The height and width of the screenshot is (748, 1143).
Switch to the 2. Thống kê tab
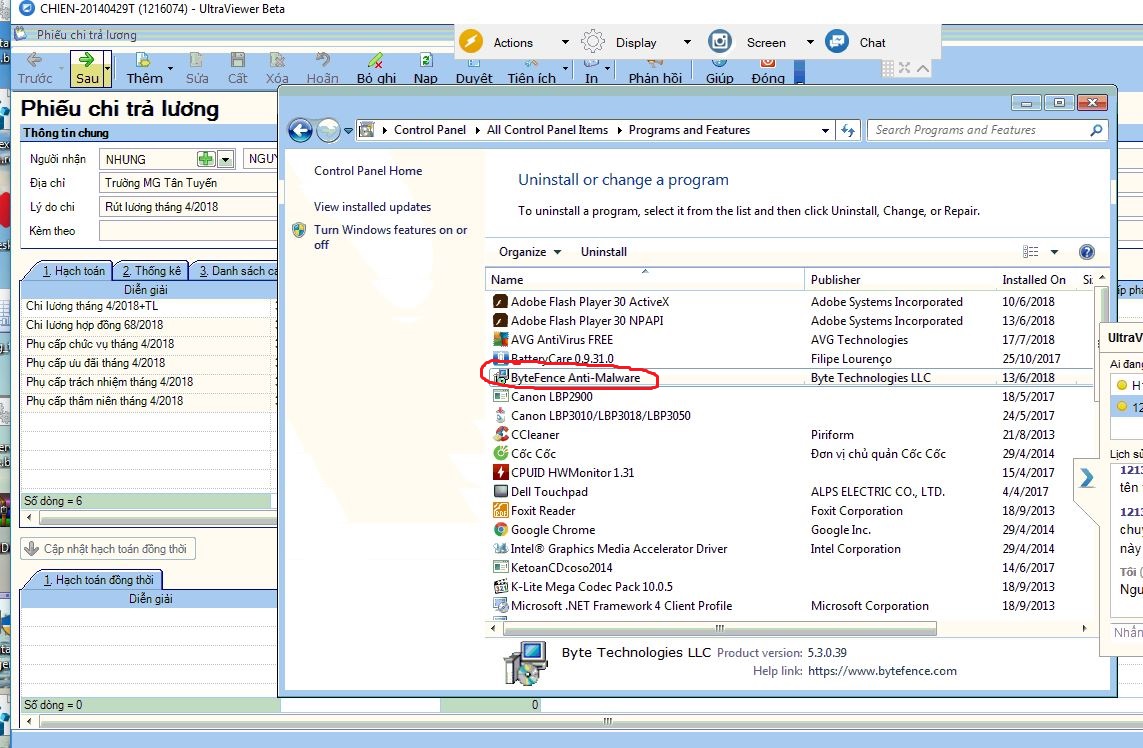(151, 271)
